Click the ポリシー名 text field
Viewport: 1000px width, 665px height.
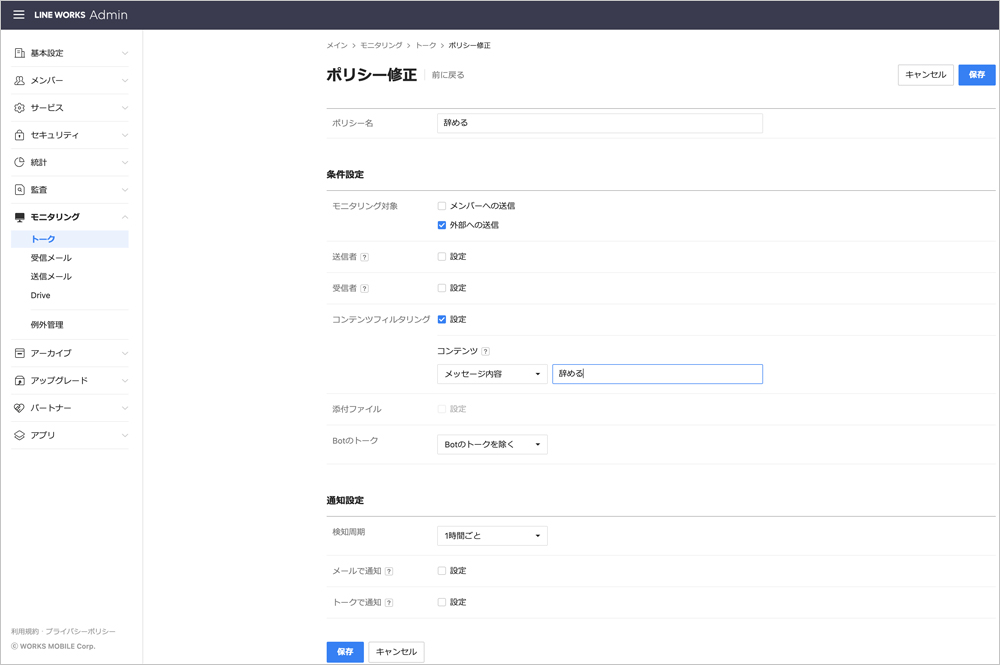click(600, 123)
